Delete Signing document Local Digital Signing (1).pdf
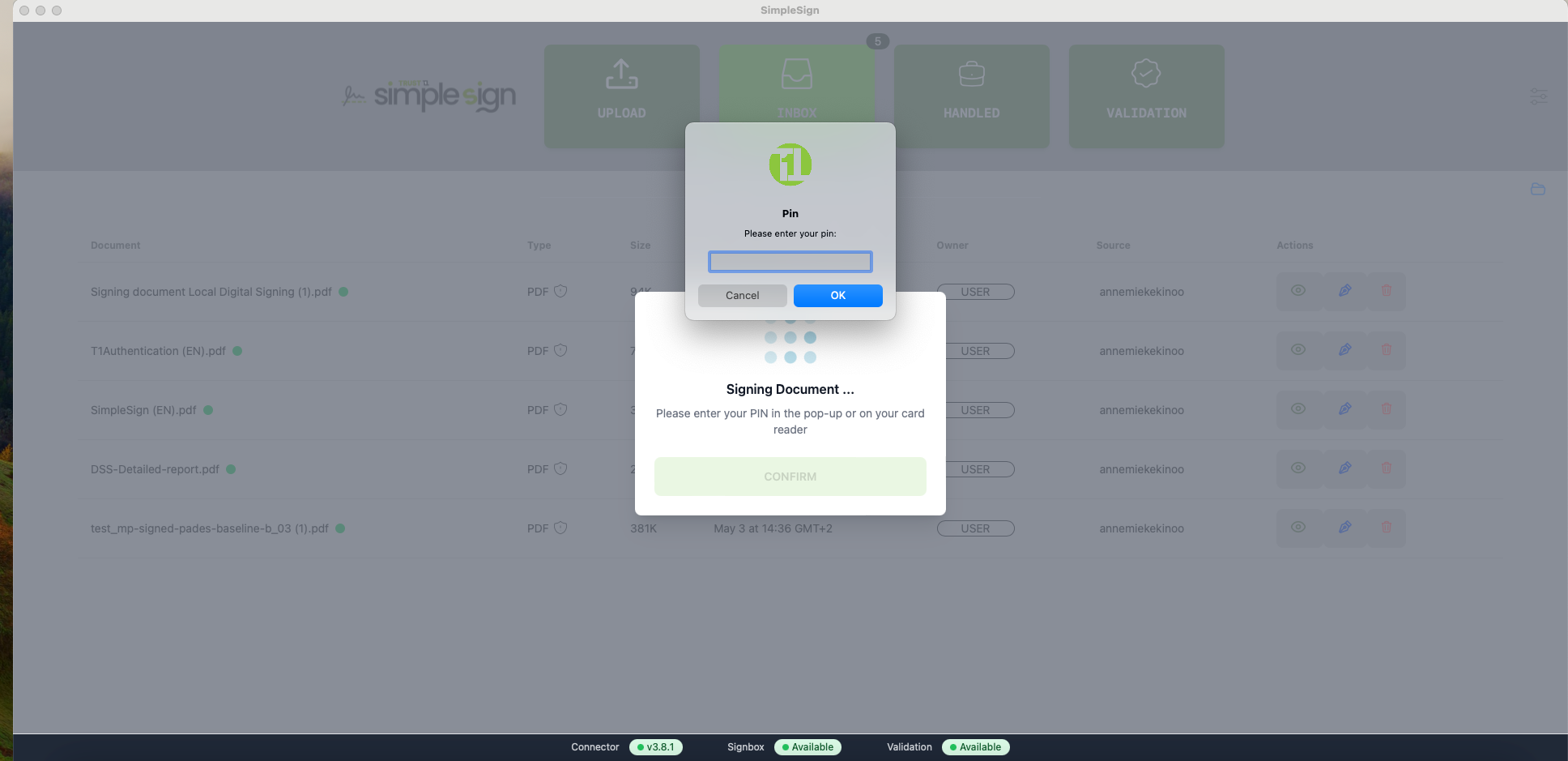This screenshot has width=1568, height=761. (x=1387, y=291)
